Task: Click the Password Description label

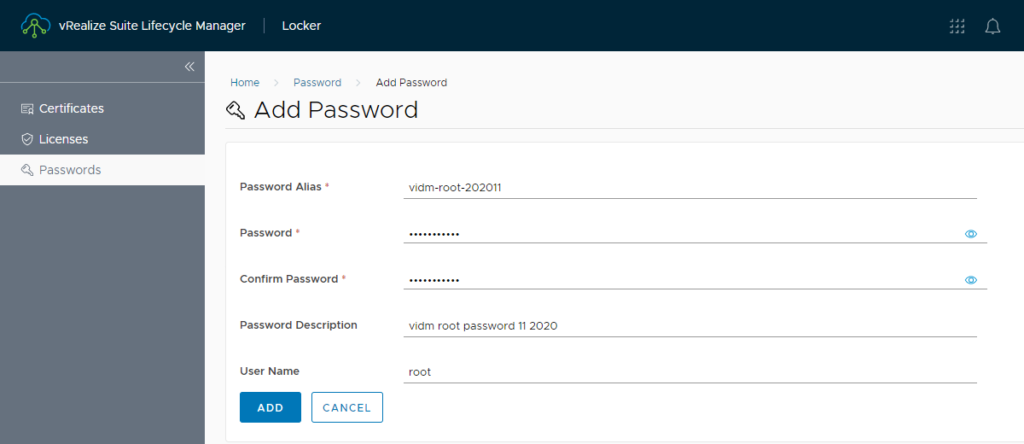Action: [298, 325]
